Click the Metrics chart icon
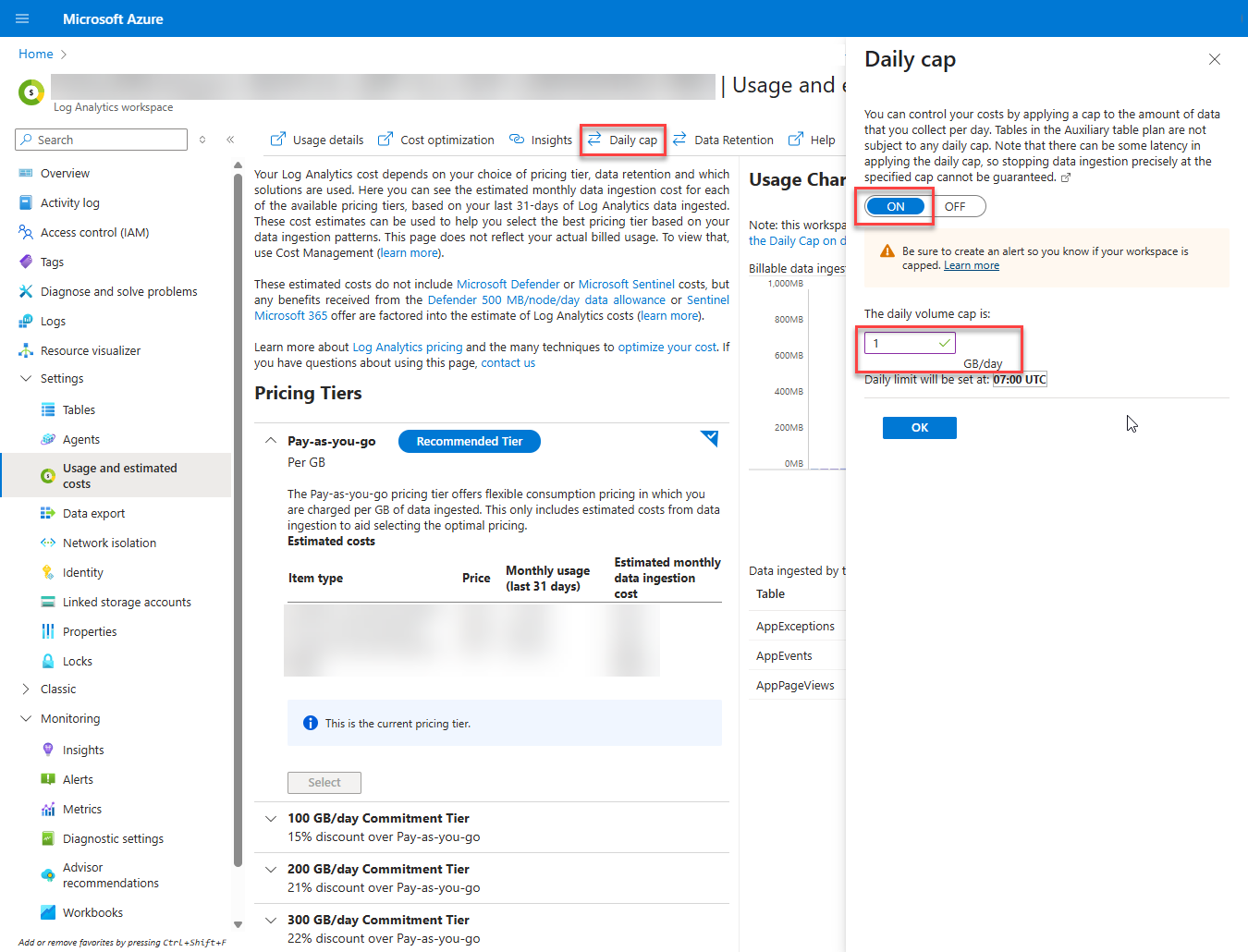The width and height of the screenshot is (1248, 952). [48, 809]
